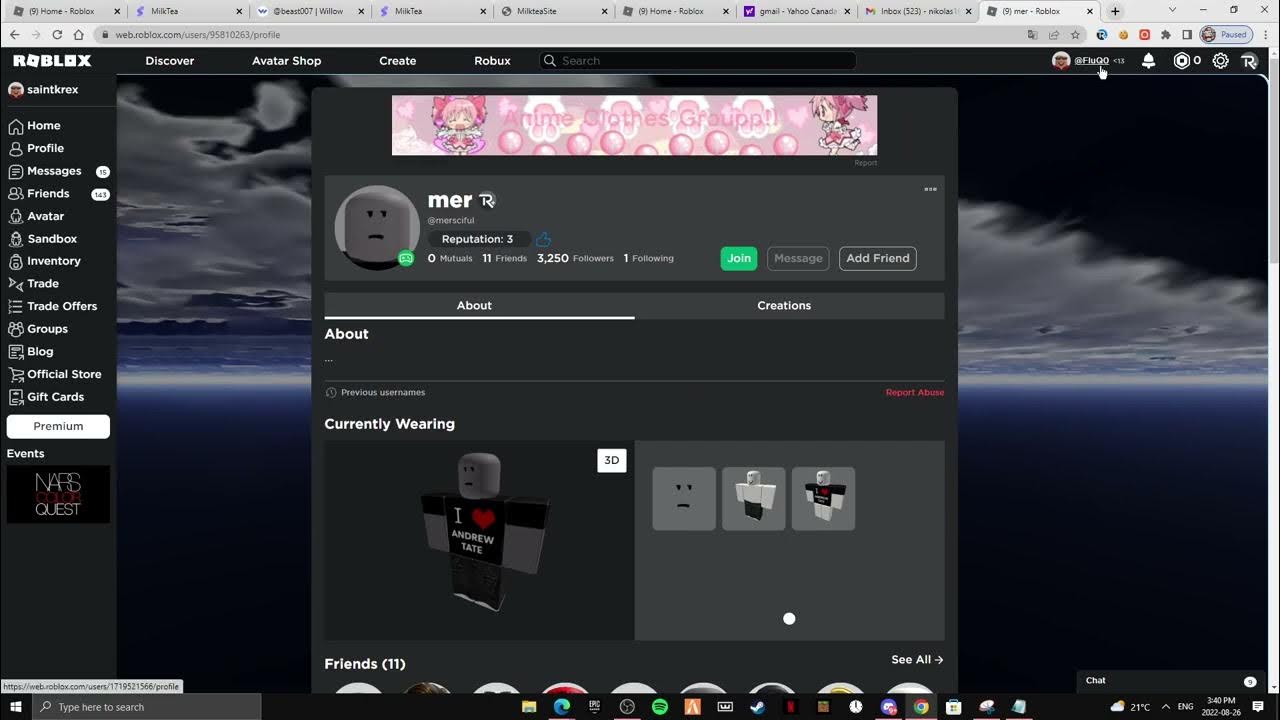Click the Report Abuse link
This screenshot has width=1280, height=720.
[x=915, y=393]
